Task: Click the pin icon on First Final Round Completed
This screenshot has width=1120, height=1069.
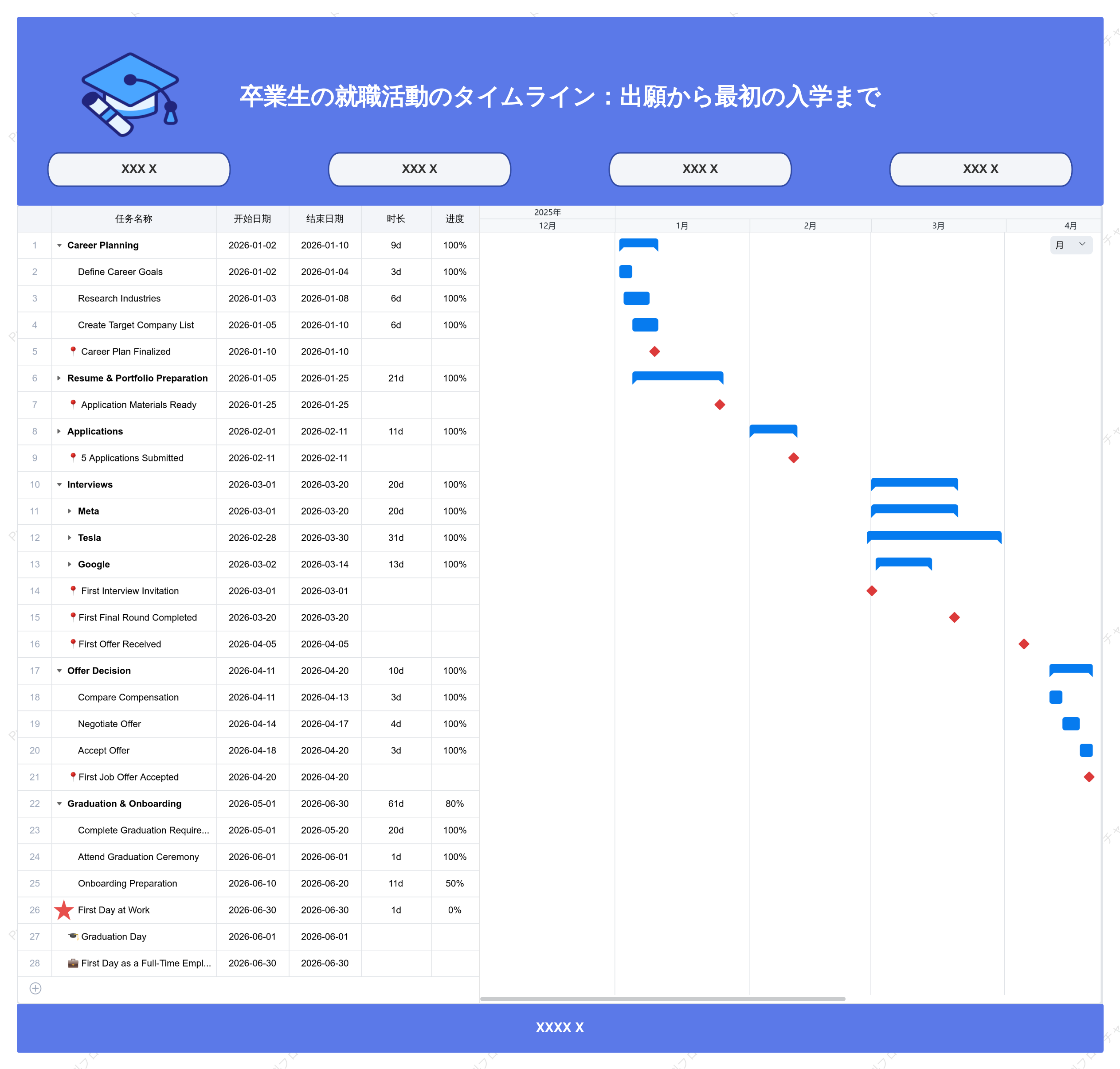Action: [73, 616]
